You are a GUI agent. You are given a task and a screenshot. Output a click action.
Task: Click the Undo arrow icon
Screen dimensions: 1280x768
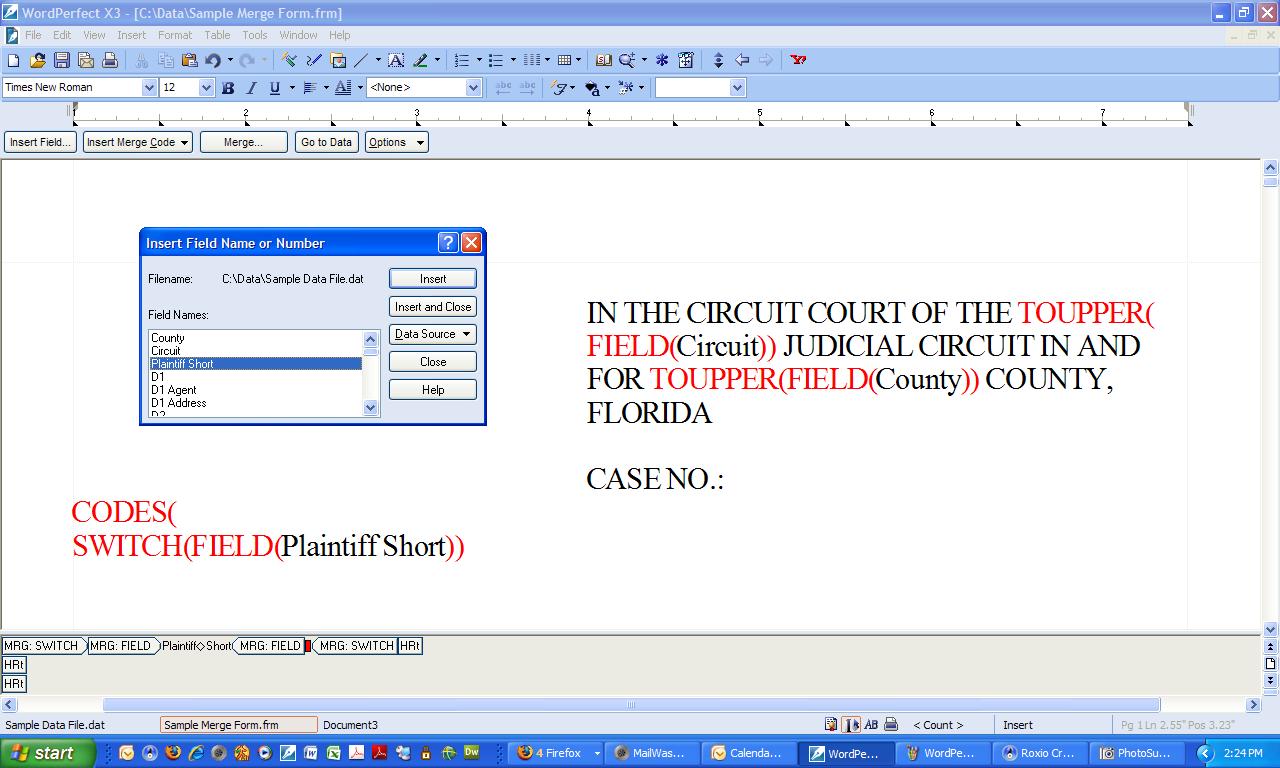[212, 60]
